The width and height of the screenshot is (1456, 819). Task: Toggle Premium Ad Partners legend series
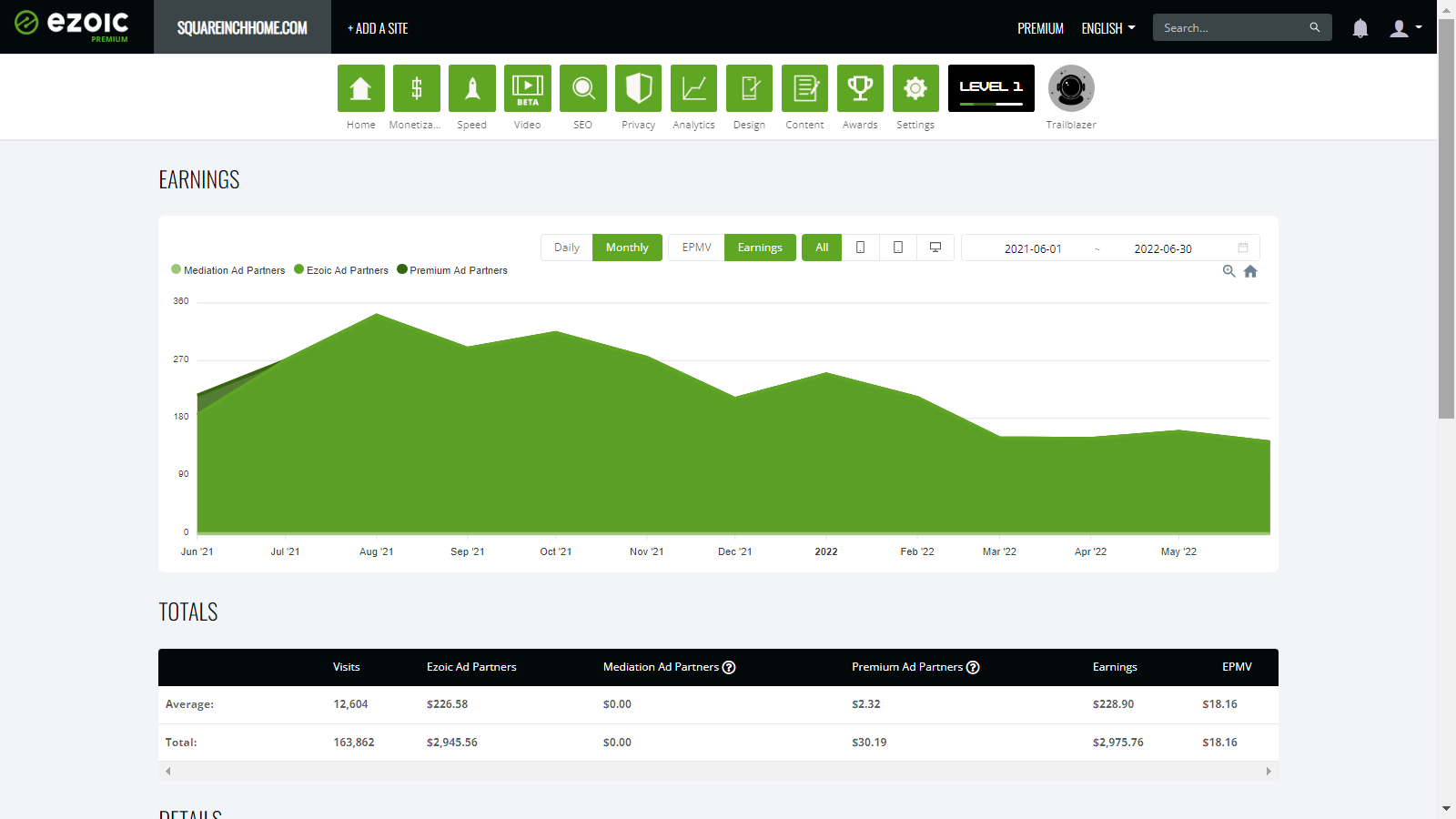click(452, 270)
